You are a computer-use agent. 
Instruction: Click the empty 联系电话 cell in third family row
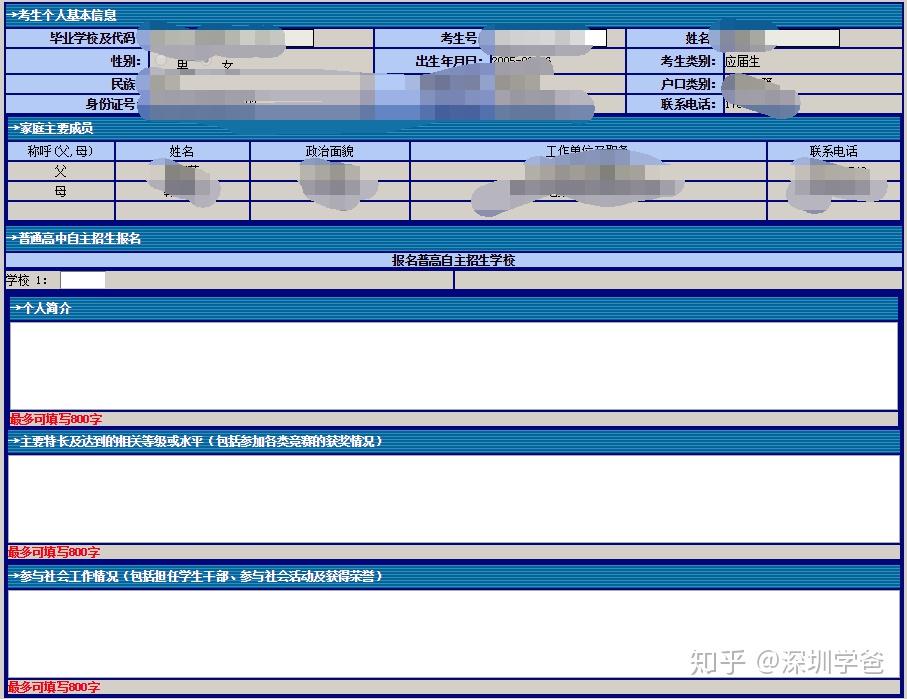pyautogui.click(x=834, y=211)
